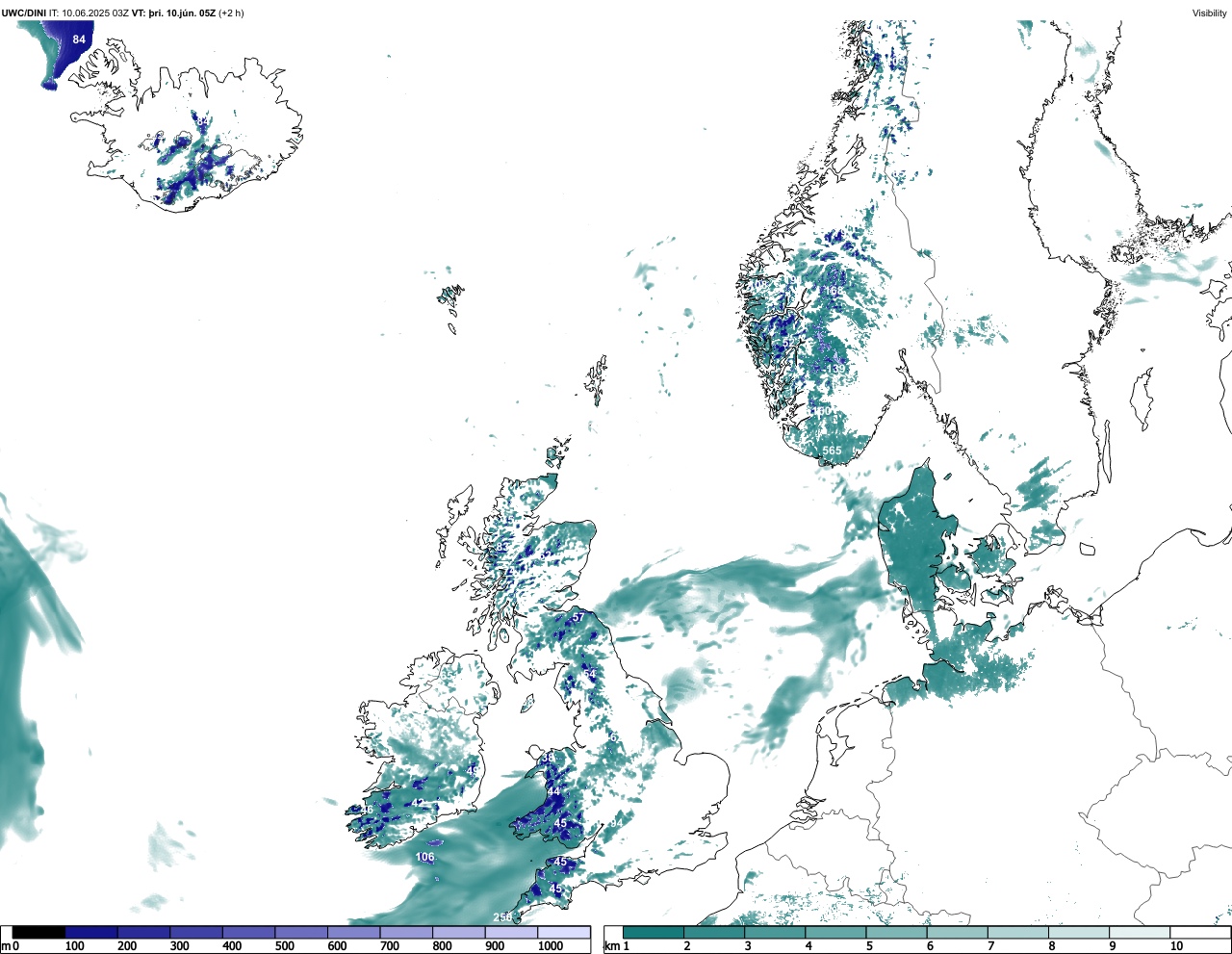Click the 'UWC/DINI' header text
Viewport: 1232px width, 954px height.
tap(23, 13)
